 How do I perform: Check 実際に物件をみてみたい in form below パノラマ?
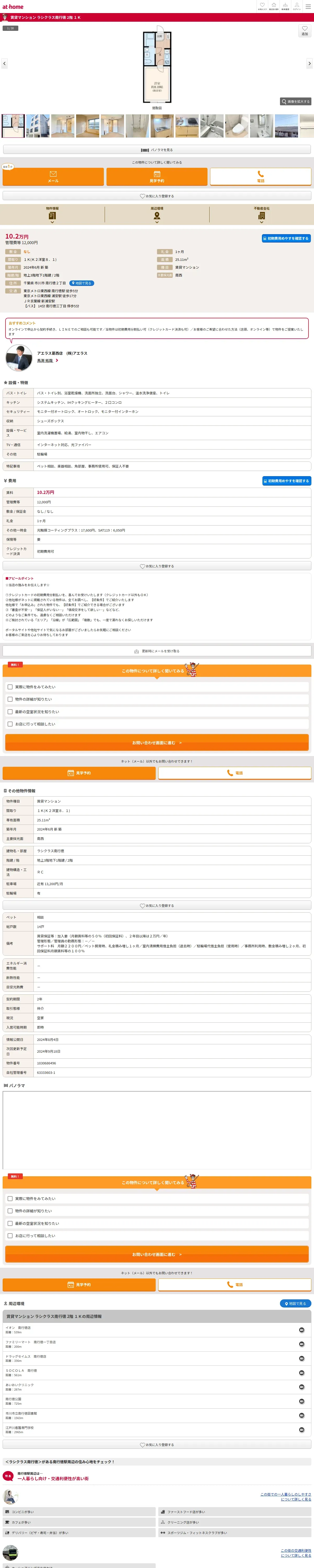(x=10, y=1198)
